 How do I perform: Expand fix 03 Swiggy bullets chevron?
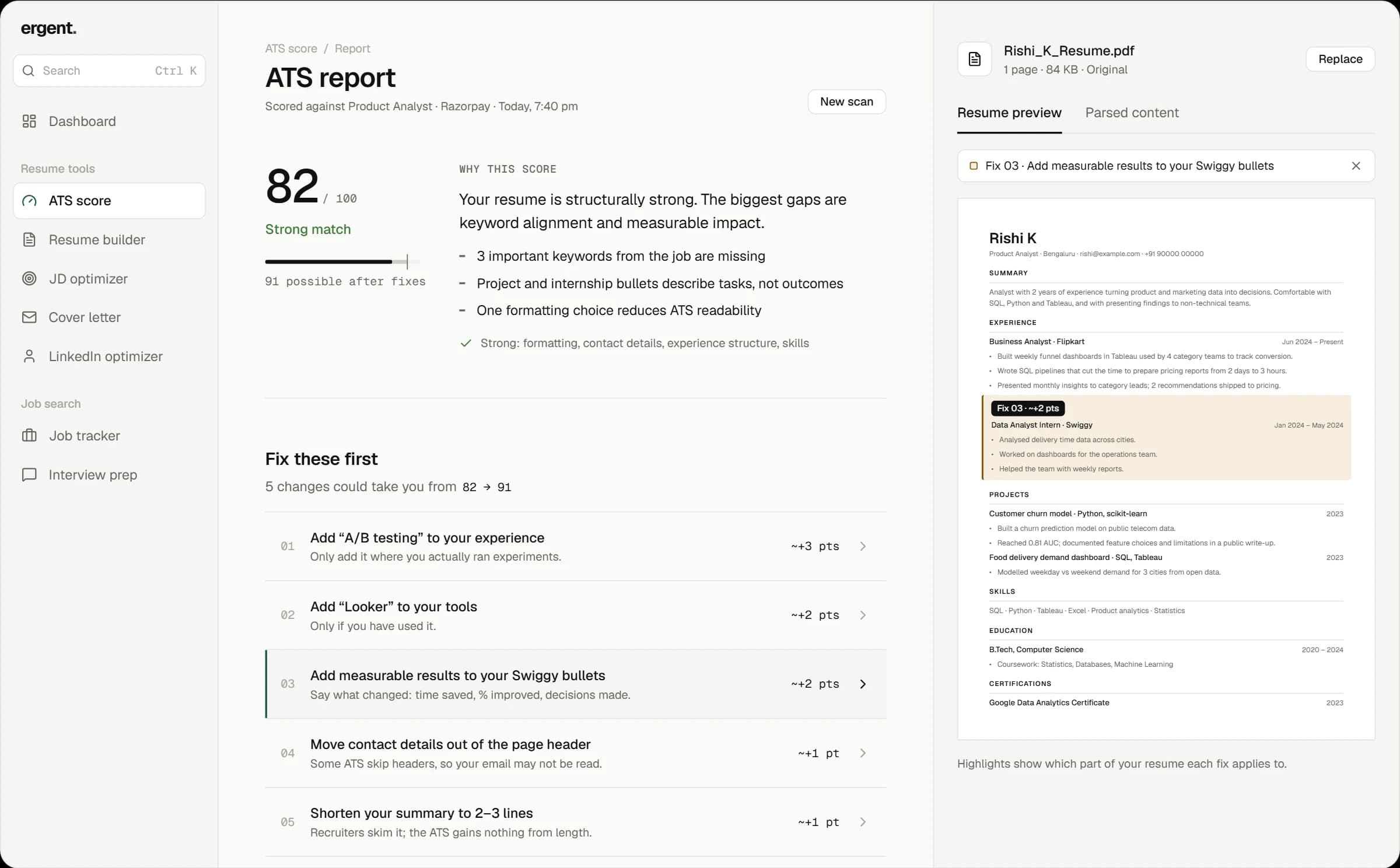pos(863,684)
